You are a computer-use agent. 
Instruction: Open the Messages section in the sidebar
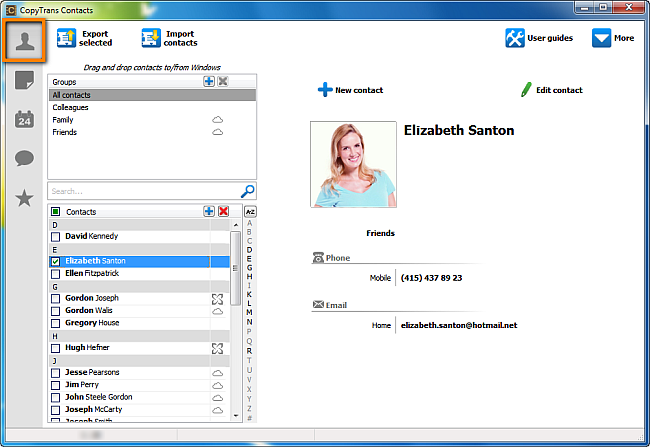click(x=24, y=158)
